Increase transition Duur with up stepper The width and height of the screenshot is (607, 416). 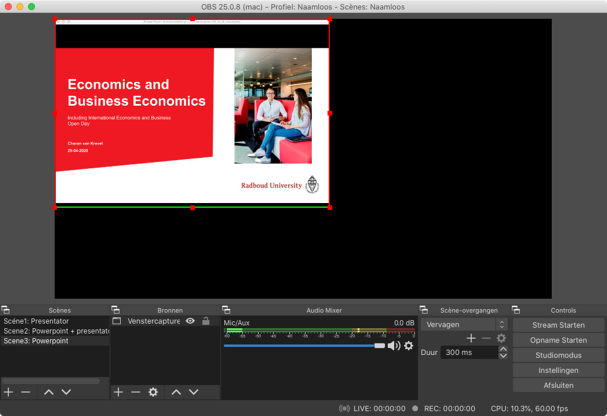pyautogui.click(x=502, y=349)
